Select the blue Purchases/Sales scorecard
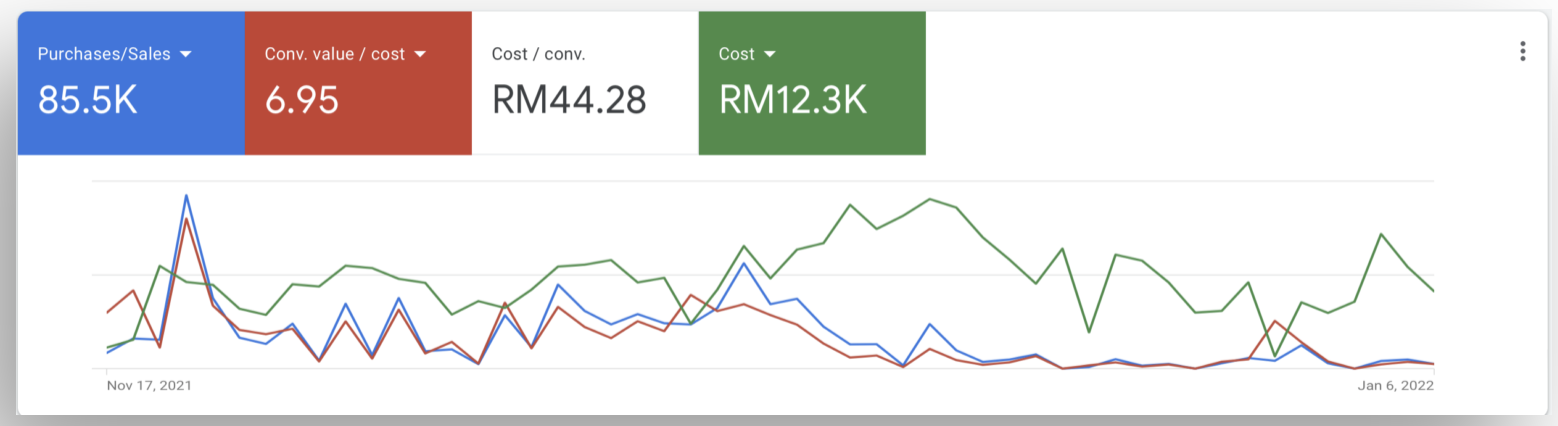 coord(131,83)
